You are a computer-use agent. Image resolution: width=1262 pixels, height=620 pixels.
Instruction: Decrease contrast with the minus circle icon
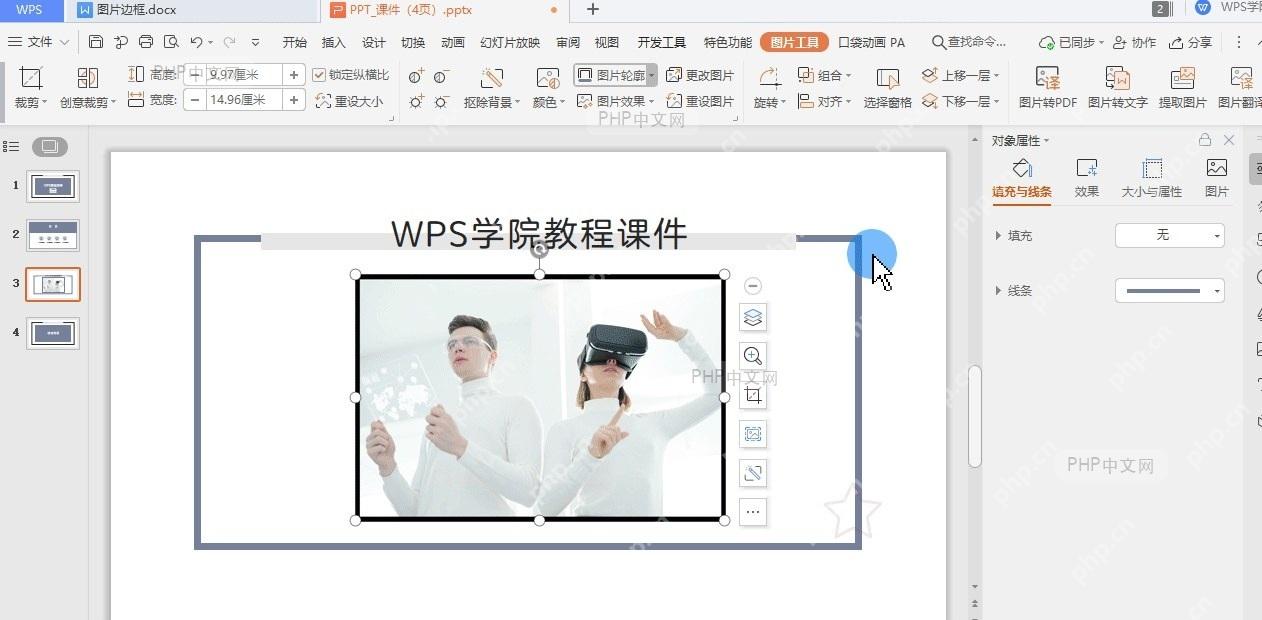coord(441,76)
